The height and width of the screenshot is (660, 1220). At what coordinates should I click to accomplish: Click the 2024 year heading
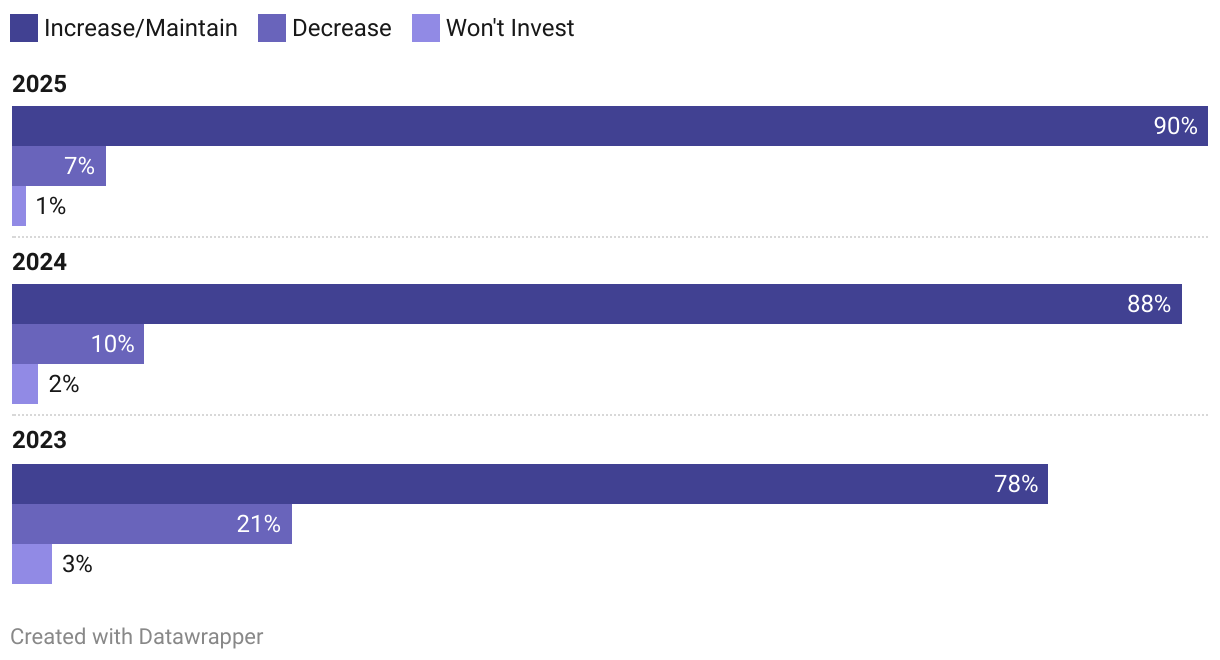pos(39,262)
